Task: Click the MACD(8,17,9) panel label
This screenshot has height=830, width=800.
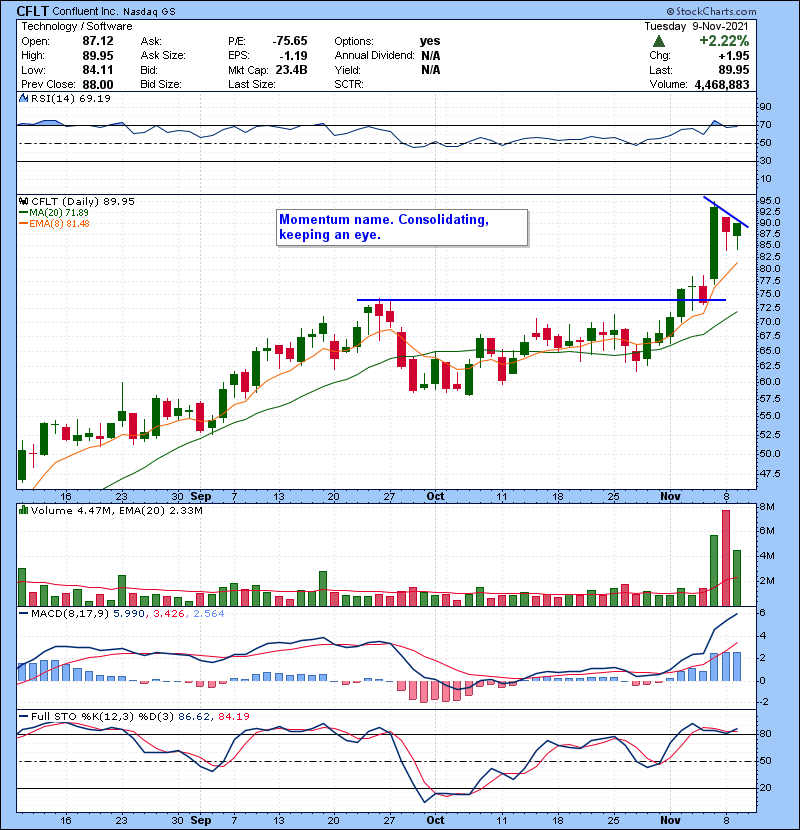Action: click(x=69, y=614)
